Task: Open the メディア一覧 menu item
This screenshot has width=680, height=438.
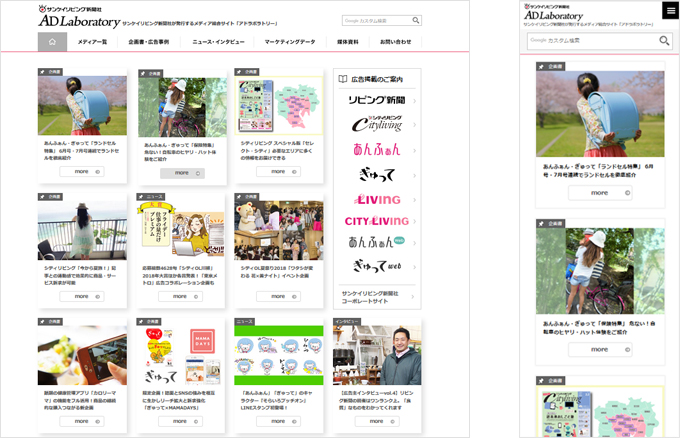Action: (92, 42)
